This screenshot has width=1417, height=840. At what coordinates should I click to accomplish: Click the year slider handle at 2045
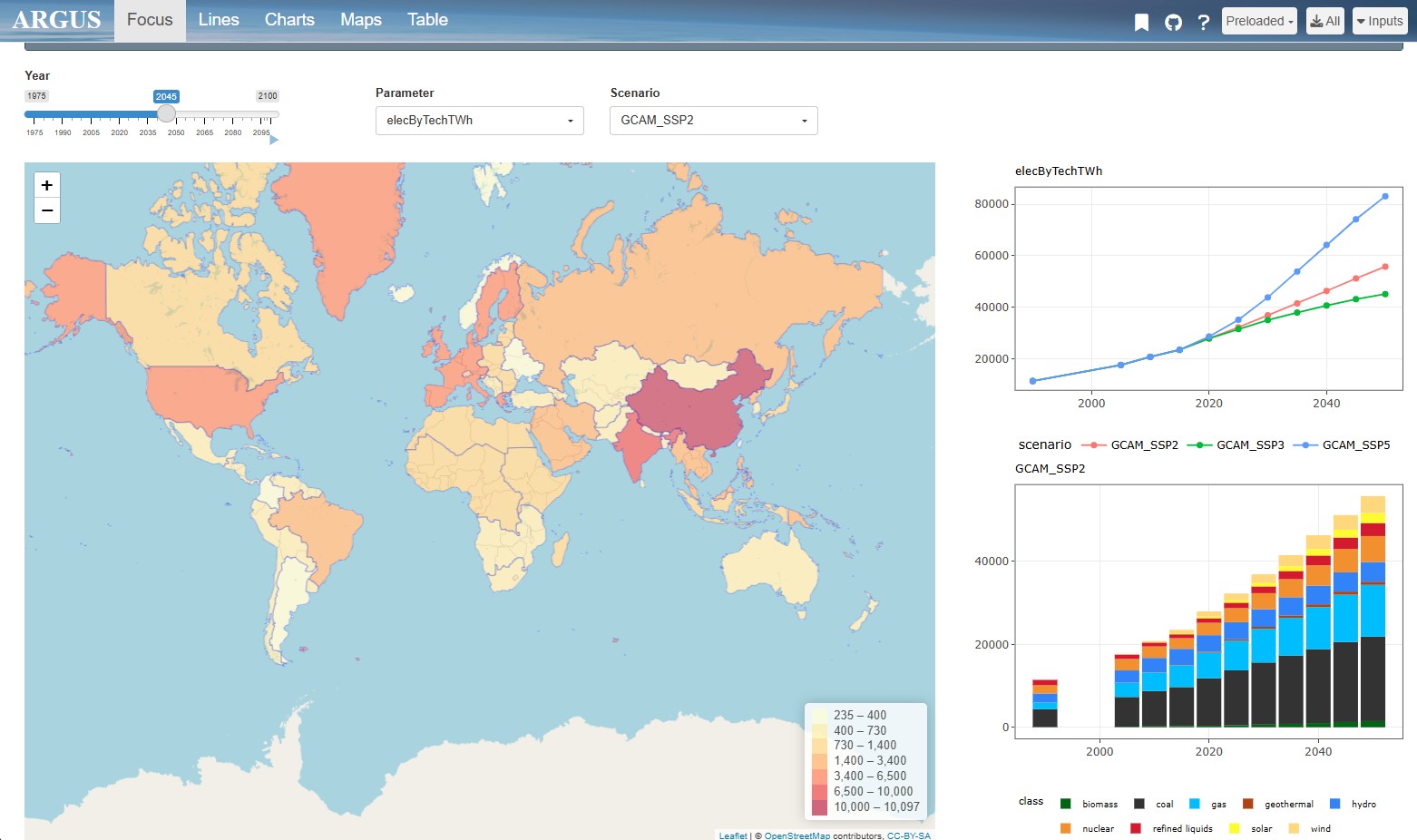tap(166, 113)
